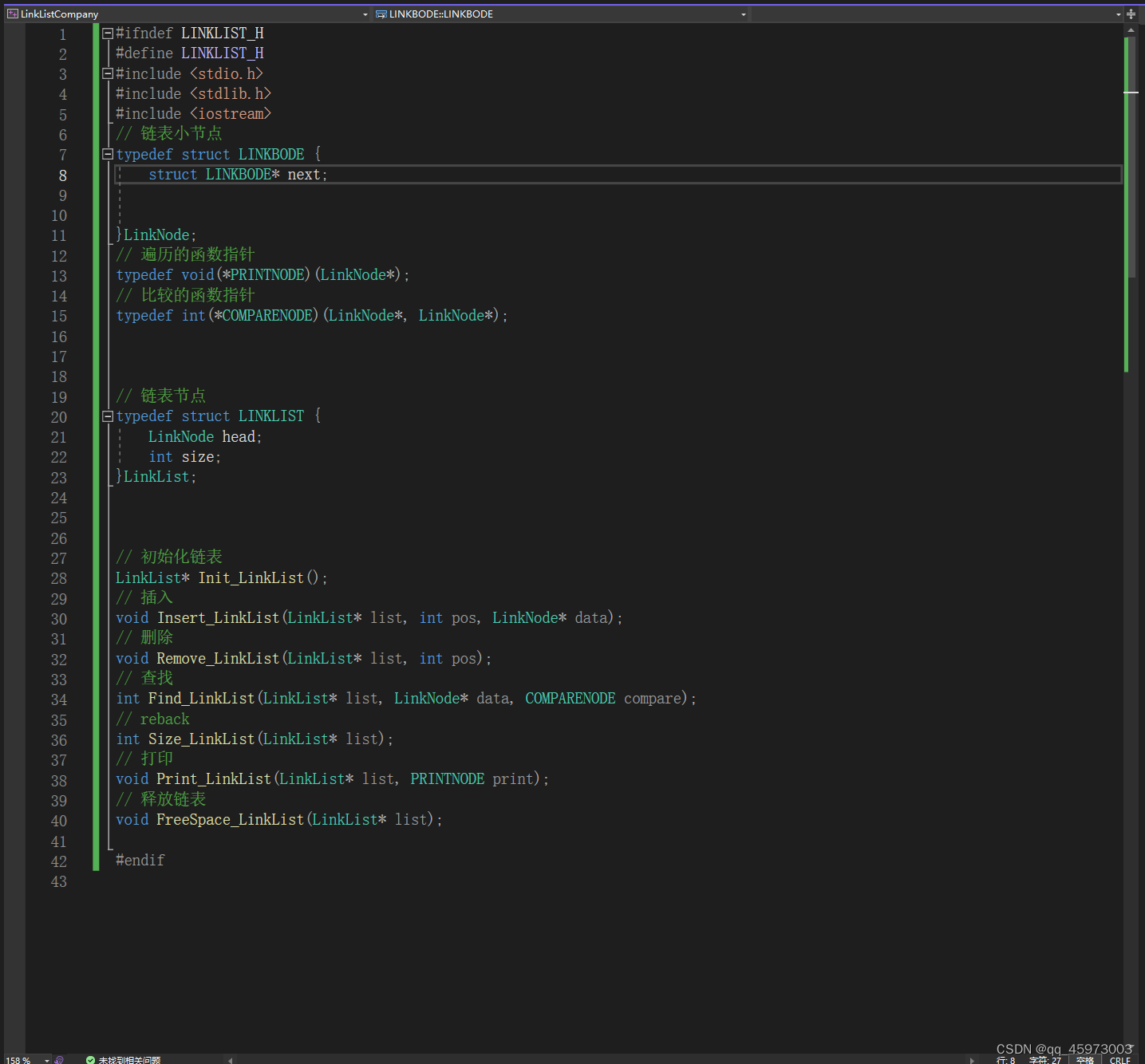The width and height of the screenshot is (1145, 1064).
Task: Click PRINTNODE in the typedef on line 13
Action: [267, 274]
